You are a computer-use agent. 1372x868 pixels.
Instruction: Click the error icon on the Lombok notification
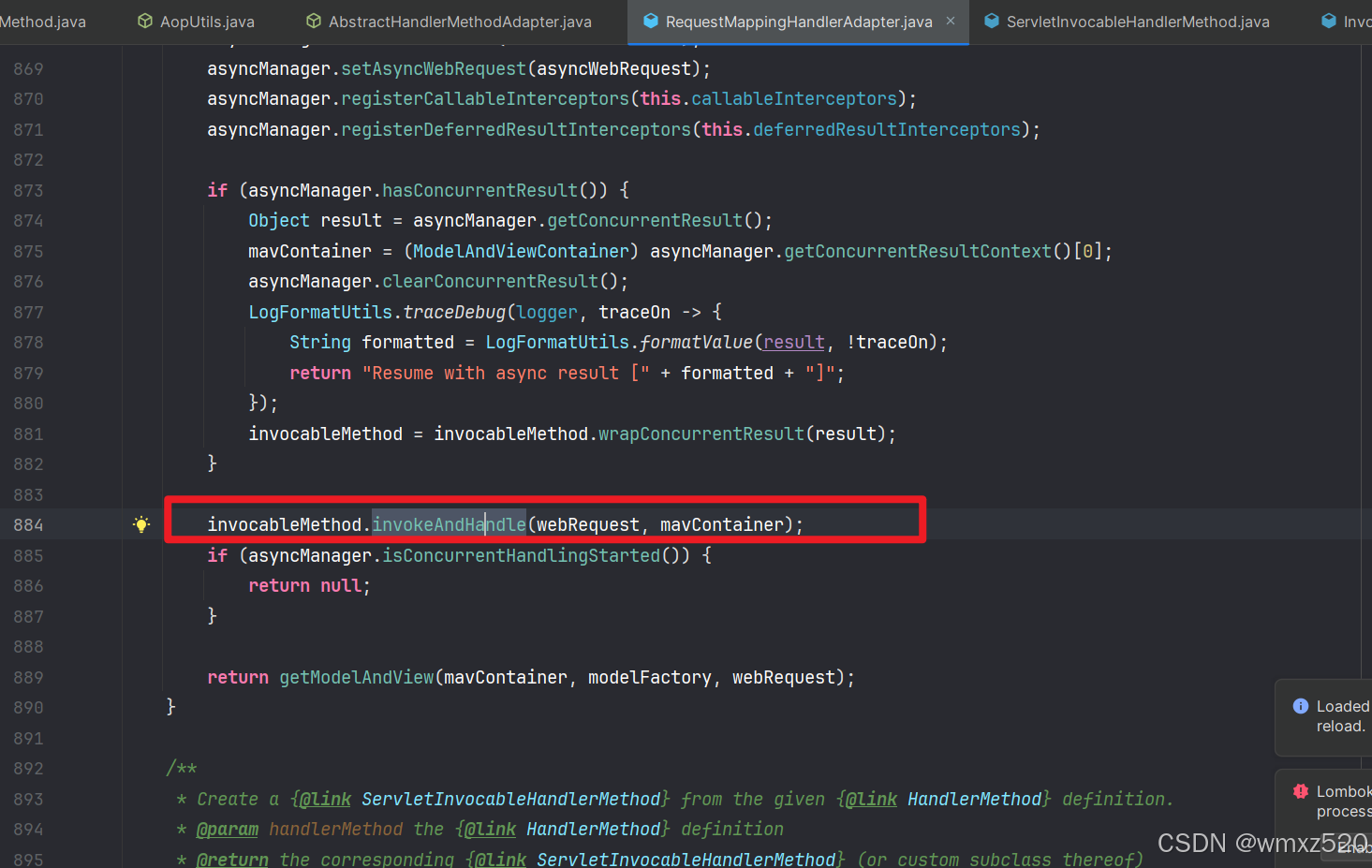(x=1301, y=791)
